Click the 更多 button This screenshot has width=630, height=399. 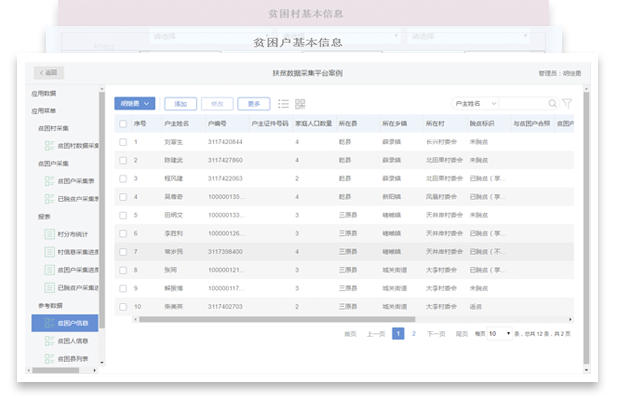pyautogui.click(x=254, y=104)
